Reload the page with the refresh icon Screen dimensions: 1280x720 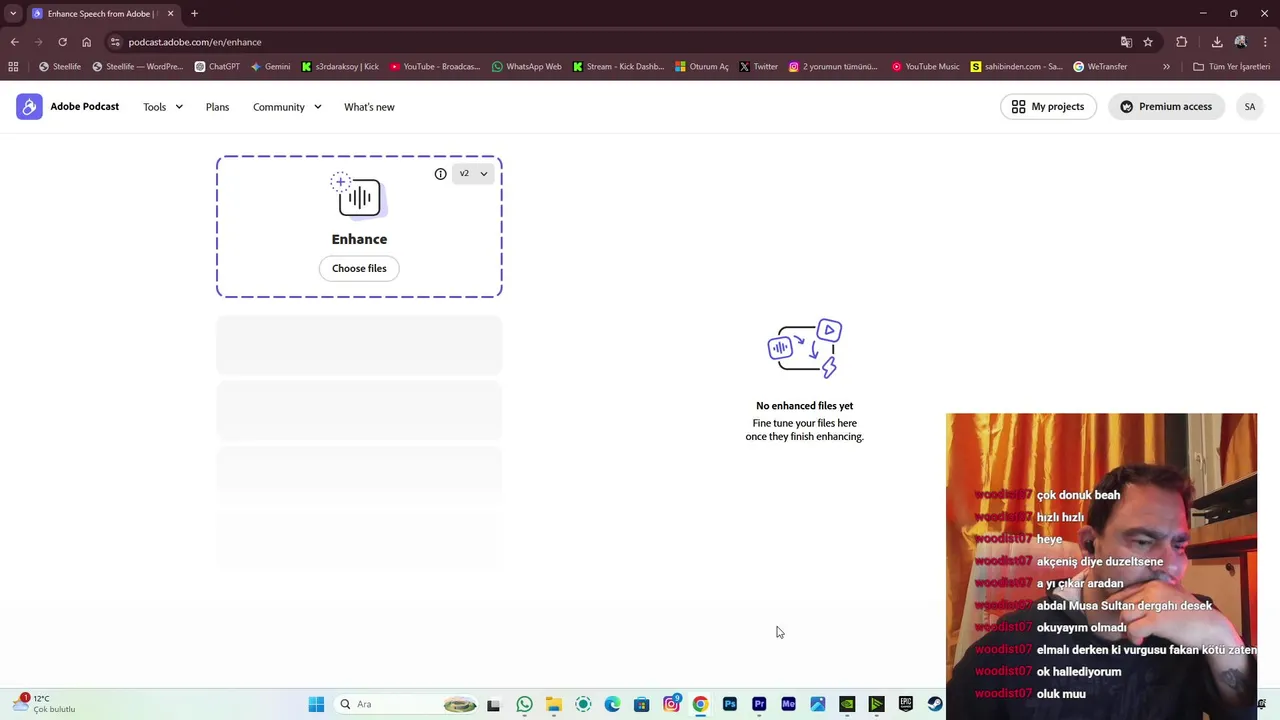click(x=62, y=42)
